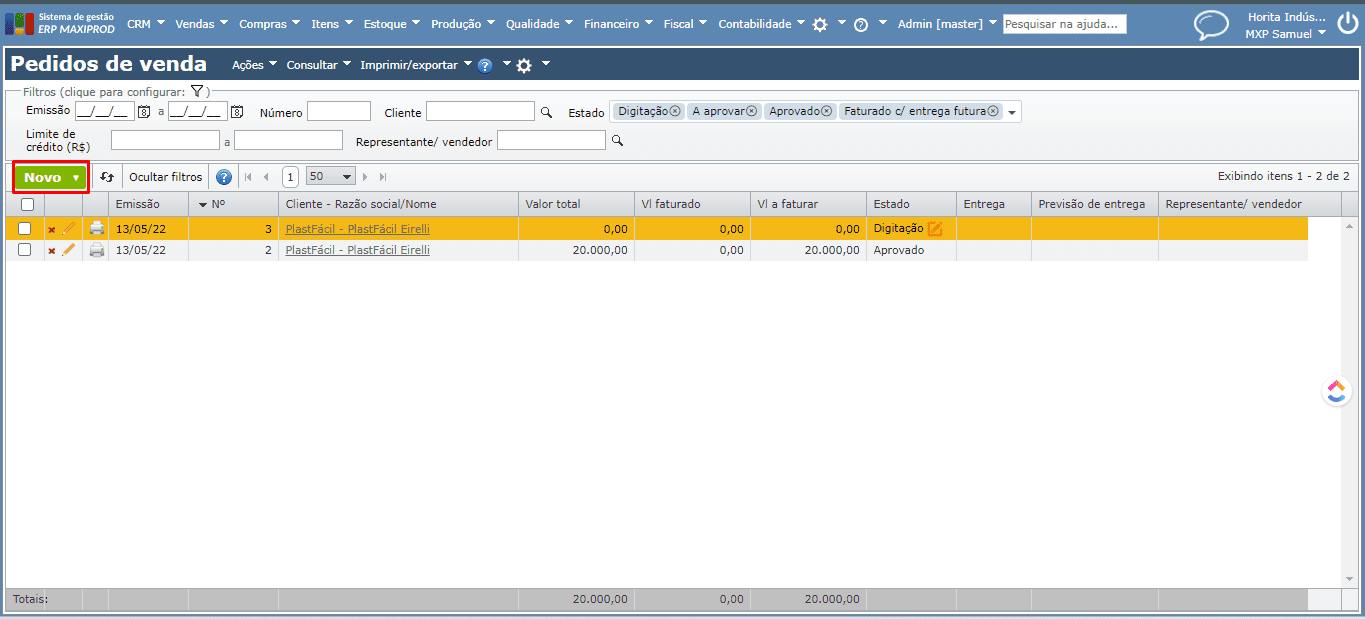The height and width of the screenshot is (619, 1365).
Task: Edit order number 2 with pencil icon
Action: point(69,250)
